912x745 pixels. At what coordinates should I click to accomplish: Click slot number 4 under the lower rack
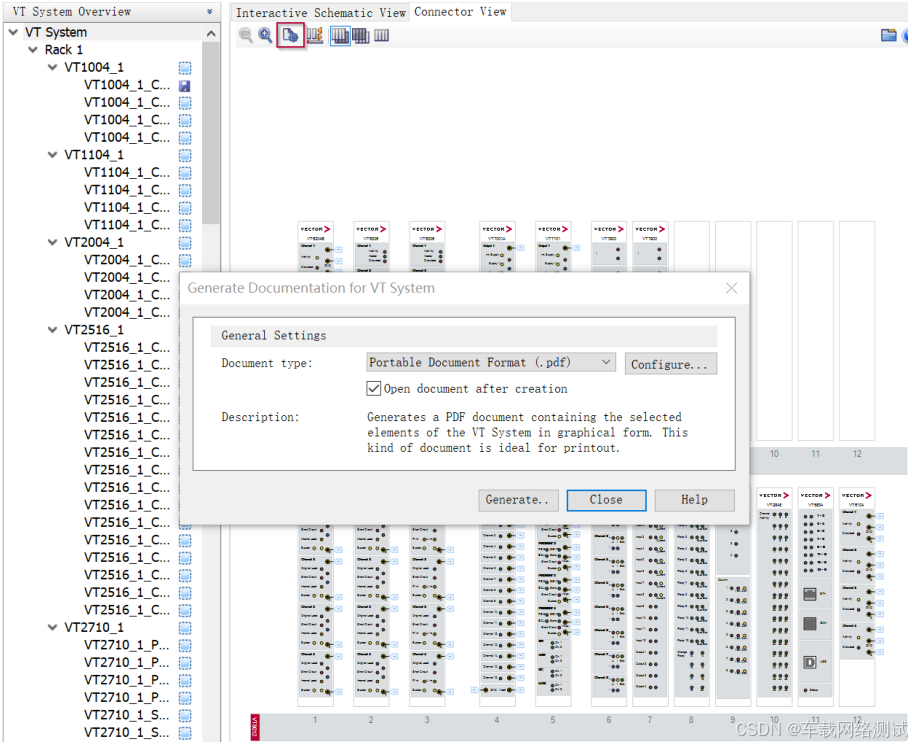[x=496, y=720]
